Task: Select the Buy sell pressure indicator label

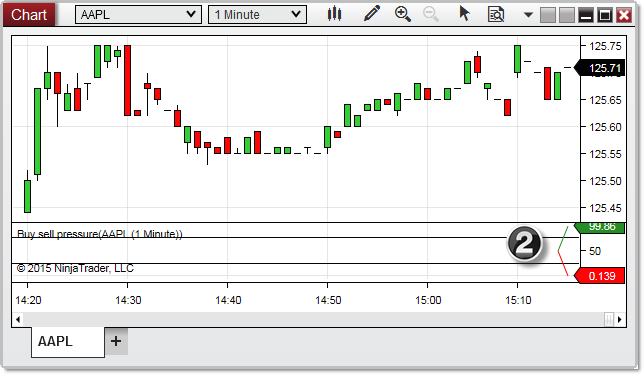Action: click(x=100, y=234)
